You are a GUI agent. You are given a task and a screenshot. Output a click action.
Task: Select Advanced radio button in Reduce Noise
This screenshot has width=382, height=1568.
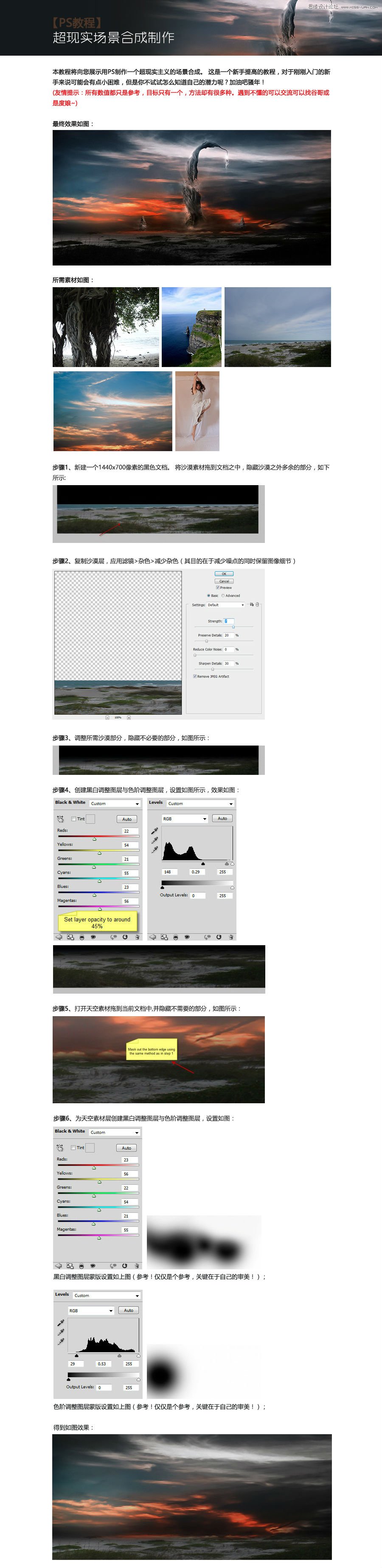point(223,595)
